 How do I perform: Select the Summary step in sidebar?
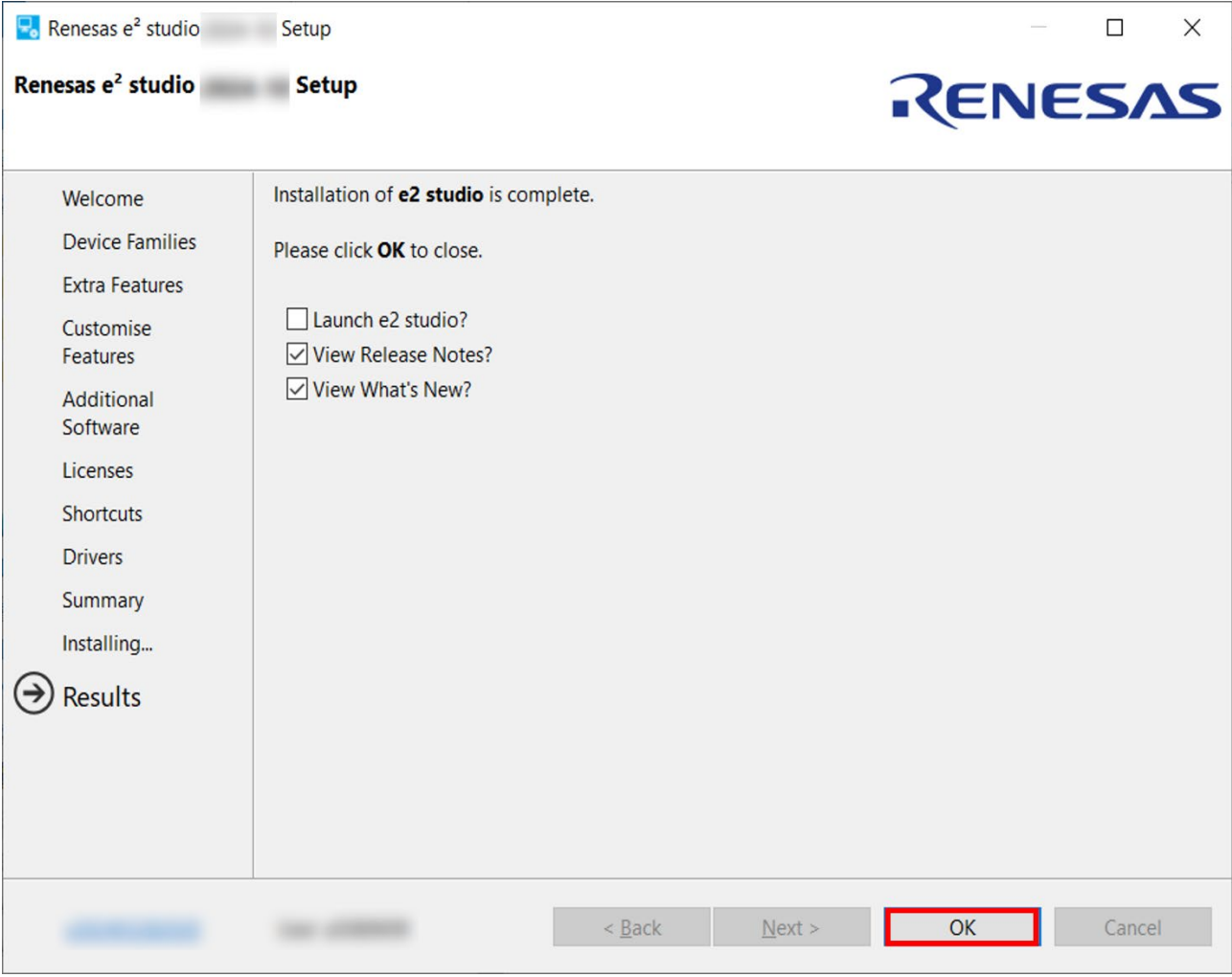[x=103, y=600]
